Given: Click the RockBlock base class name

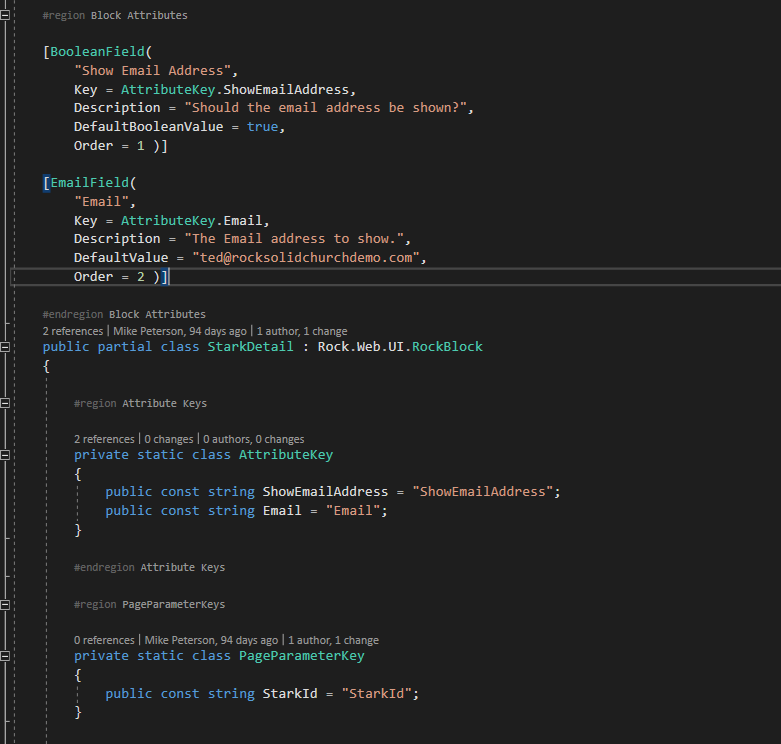Looking at the screenshot, I should pos(447,347).
